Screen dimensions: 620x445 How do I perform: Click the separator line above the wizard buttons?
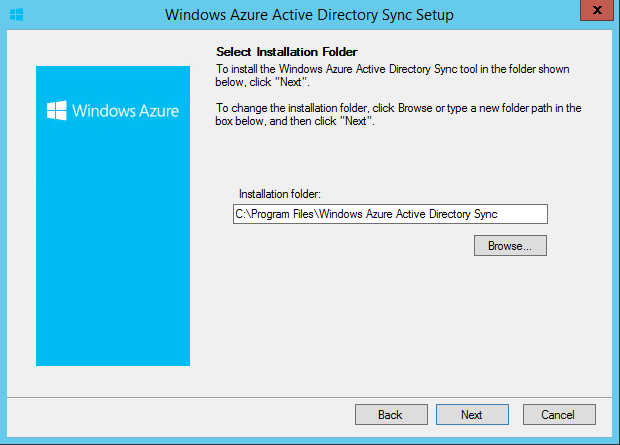pos(310,397)
